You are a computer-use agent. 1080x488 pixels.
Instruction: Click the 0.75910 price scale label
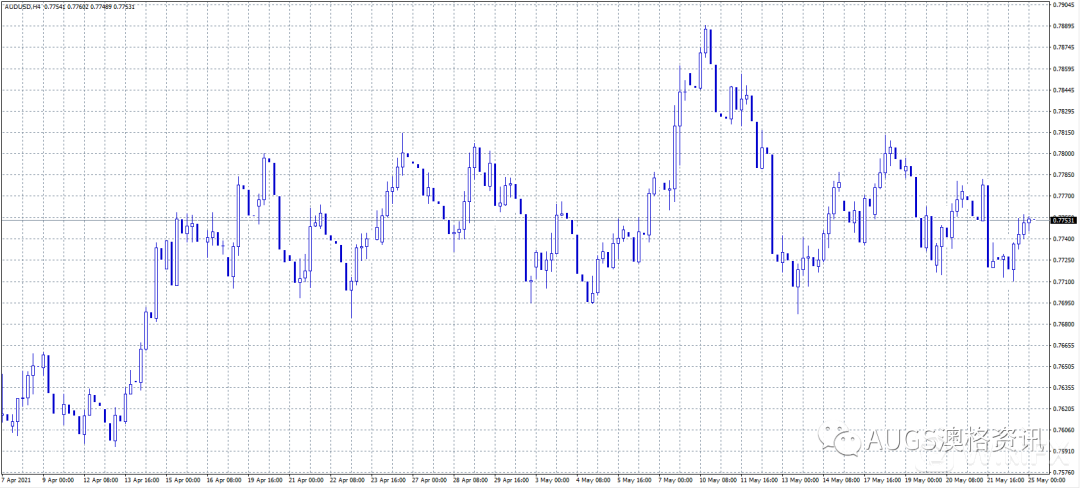pos(1064,451)
